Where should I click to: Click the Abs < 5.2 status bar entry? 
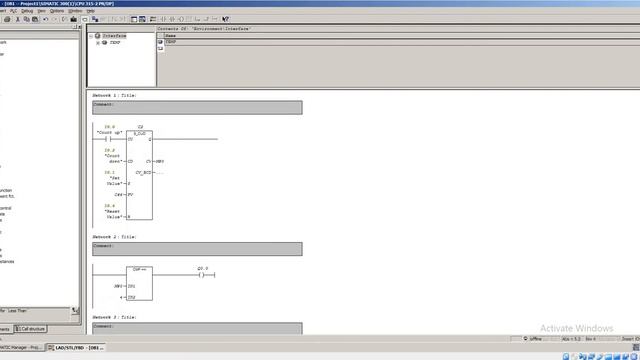pyautogui.click(x=571, y=339)
